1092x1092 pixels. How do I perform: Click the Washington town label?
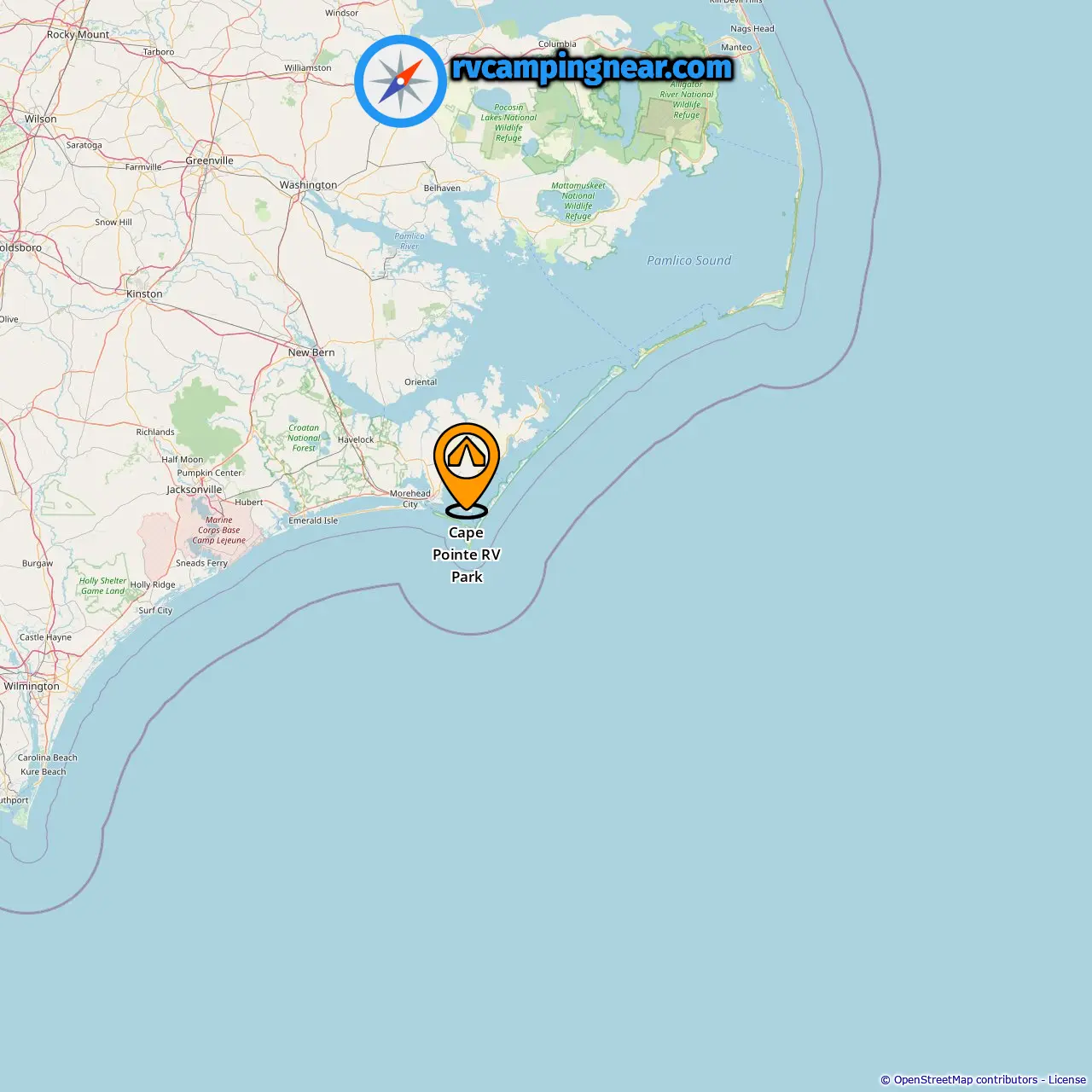coord(309,185)
